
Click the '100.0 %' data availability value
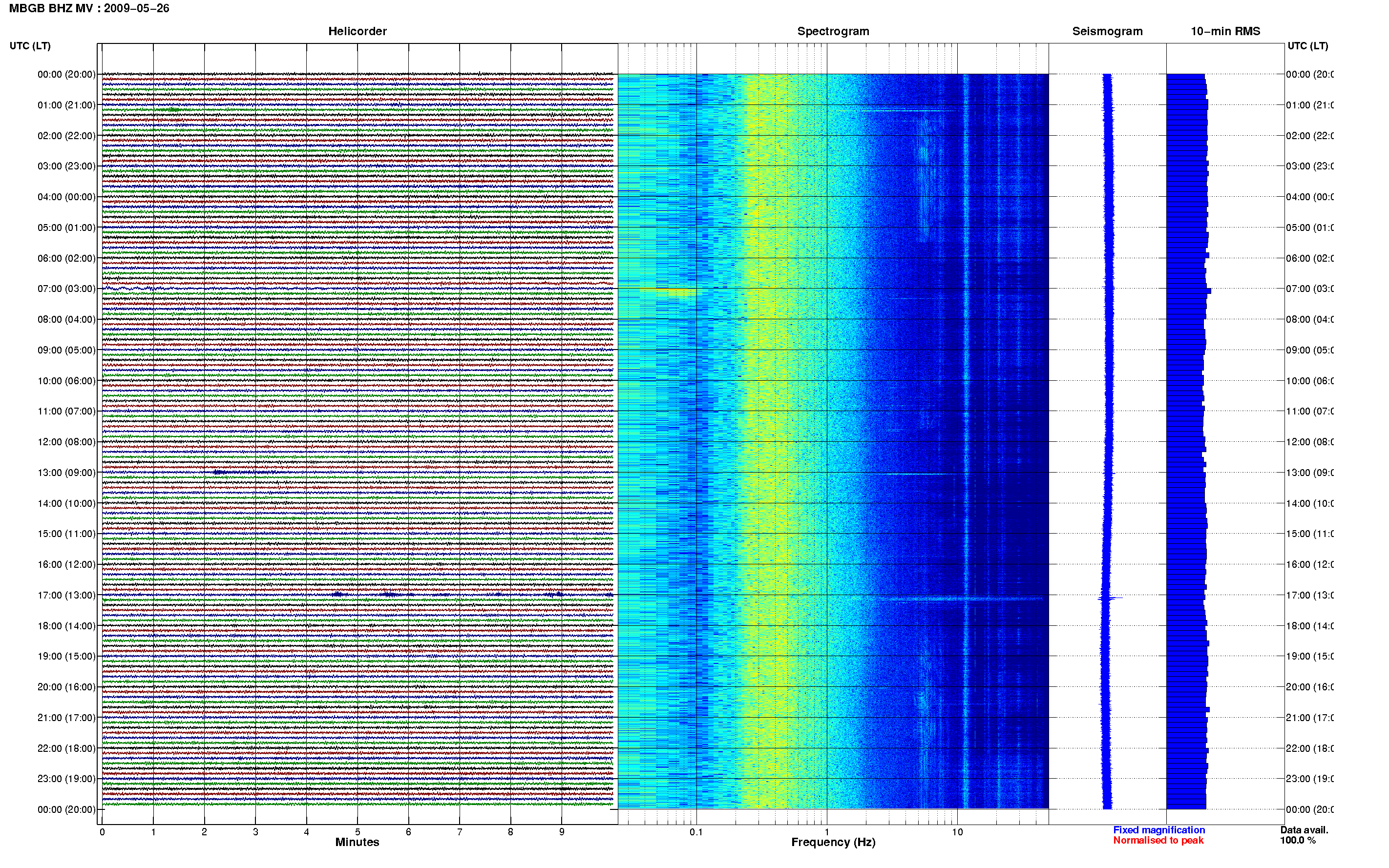click(1298, 841)
